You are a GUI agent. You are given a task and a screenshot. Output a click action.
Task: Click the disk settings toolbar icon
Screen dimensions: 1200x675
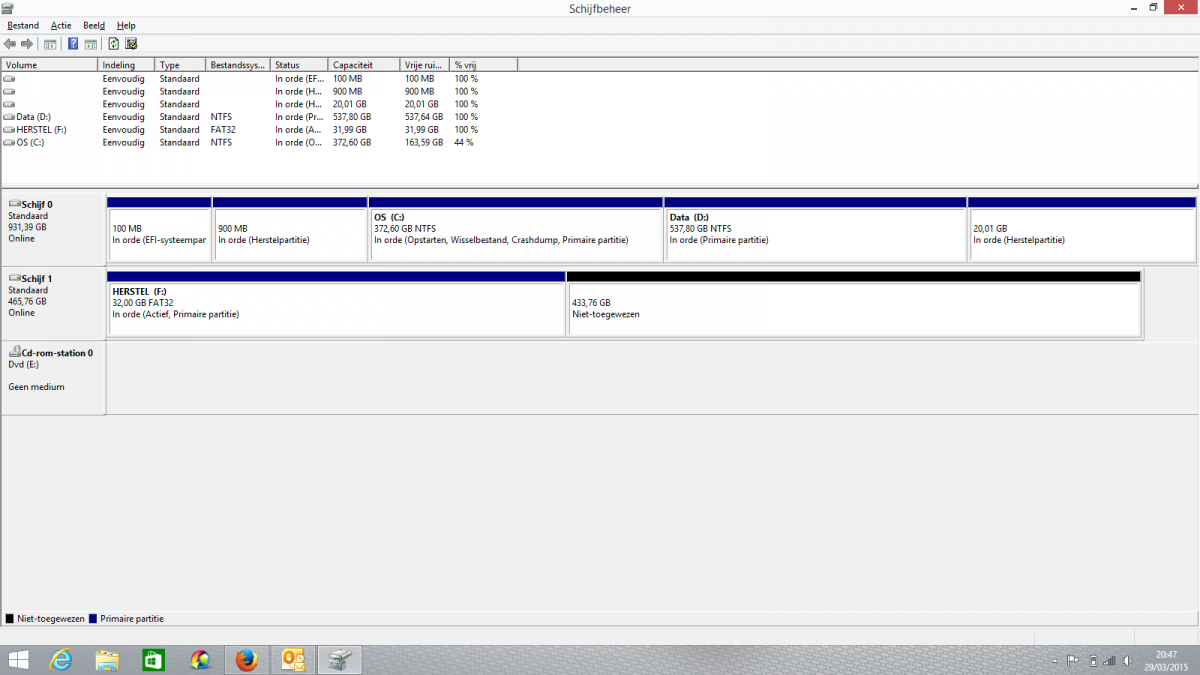pos(131,44)
